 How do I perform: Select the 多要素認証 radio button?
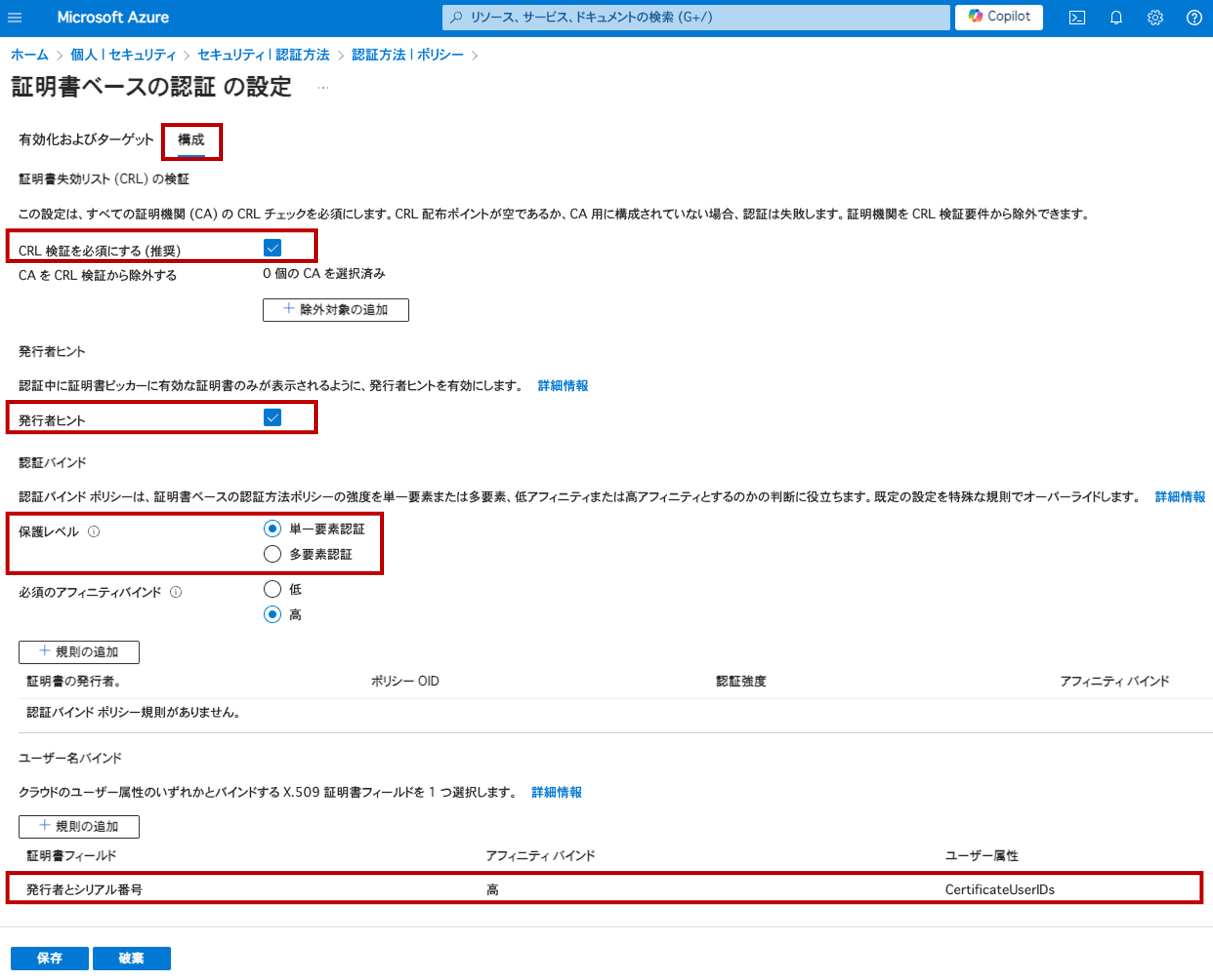click(272, 554)
